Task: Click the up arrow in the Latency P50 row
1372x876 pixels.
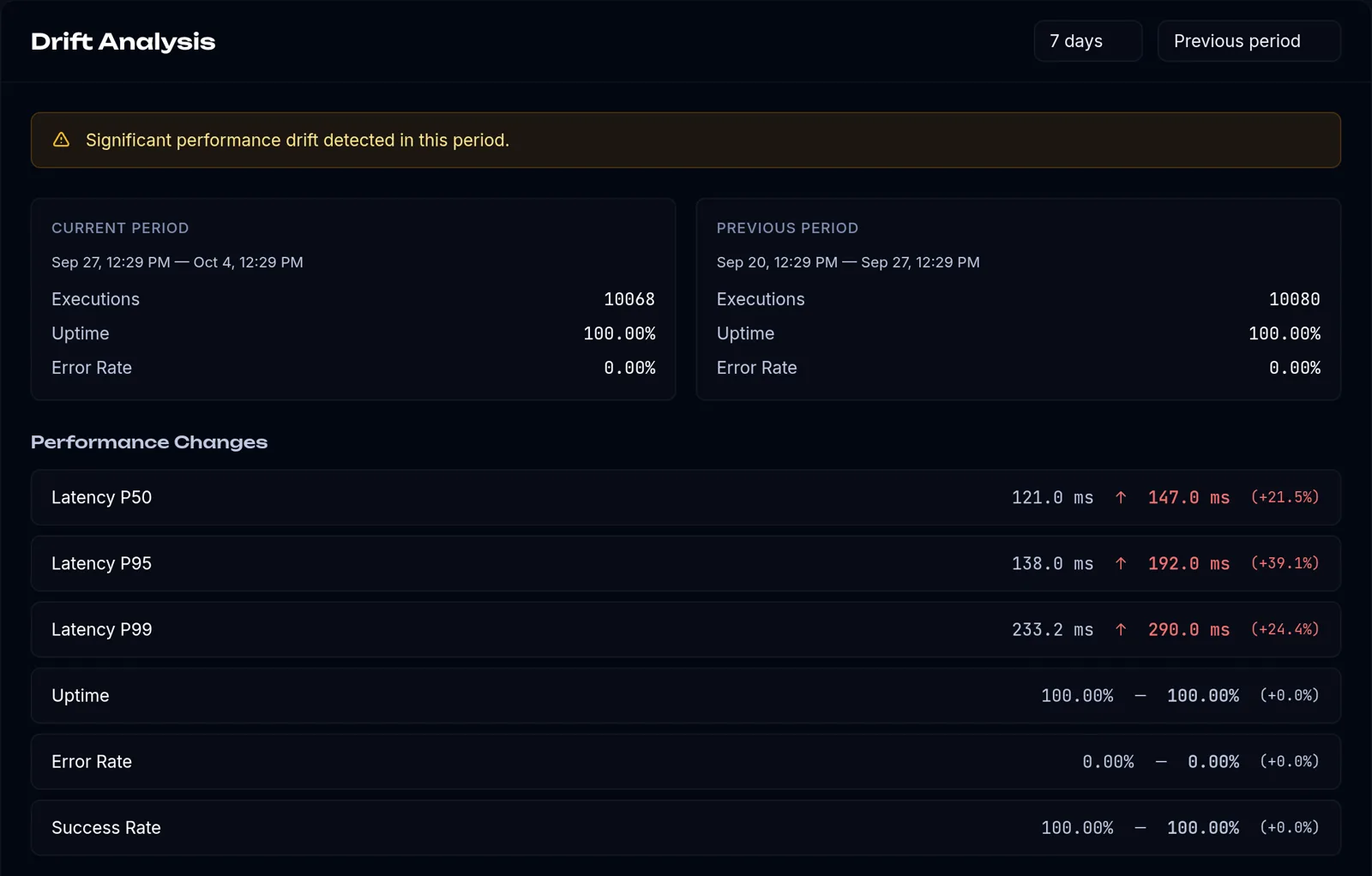Action: click(x=1121, y=497)
